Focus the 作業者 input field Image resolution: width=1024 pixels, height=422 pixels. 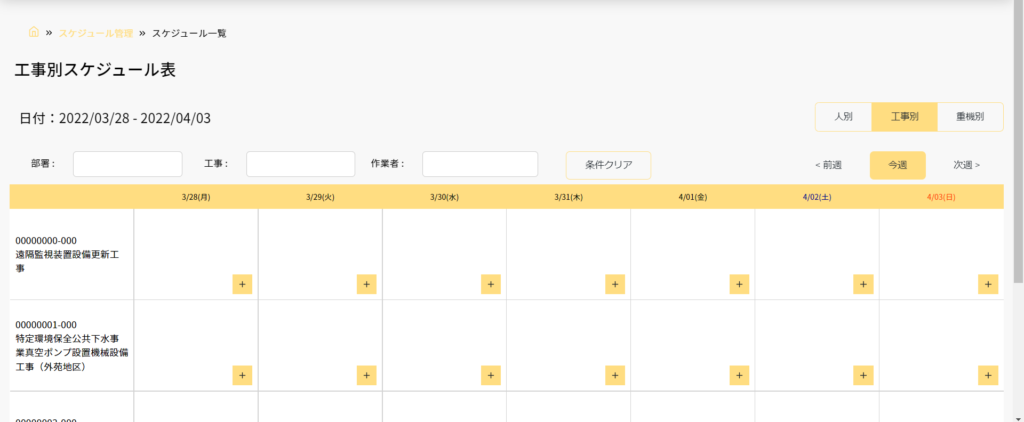tap(480, 164)
